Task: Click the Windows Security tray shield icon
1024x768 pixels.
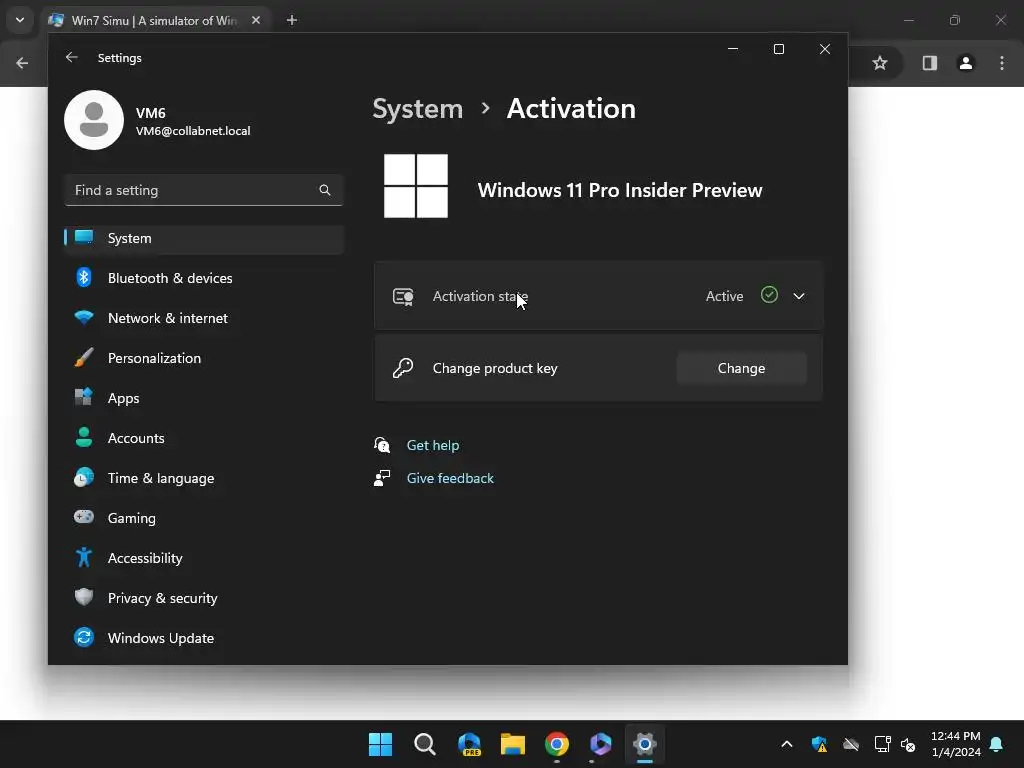Action: pos(819,744)
